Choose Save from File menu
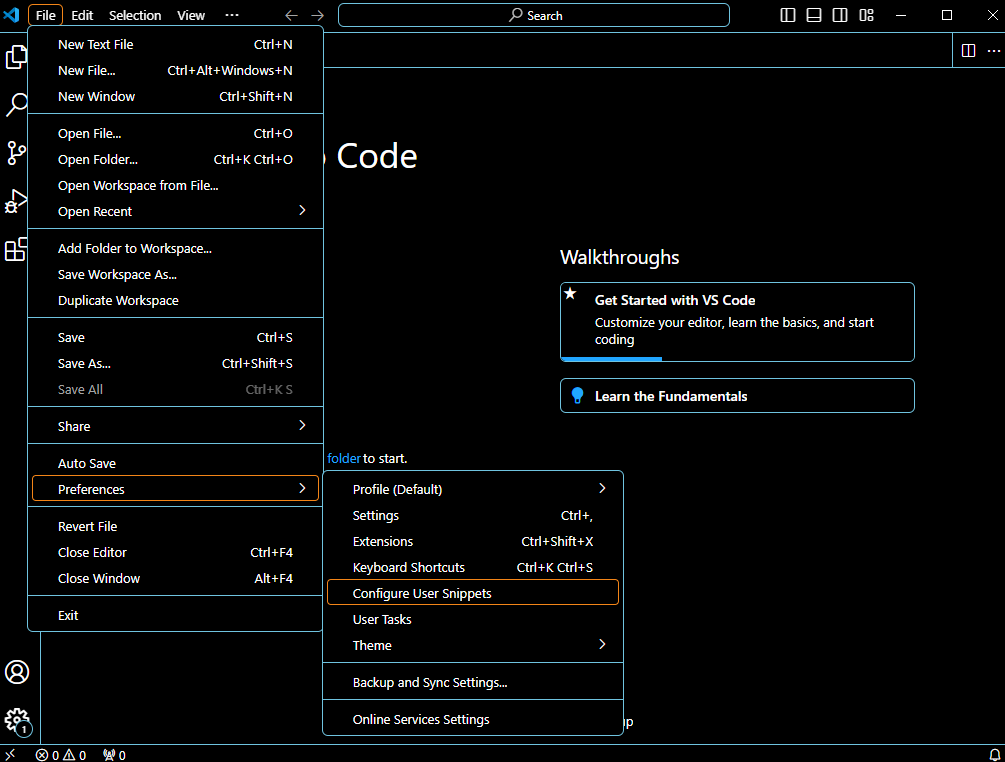Viewport: 1005px width, 762px height. [175, 337]
